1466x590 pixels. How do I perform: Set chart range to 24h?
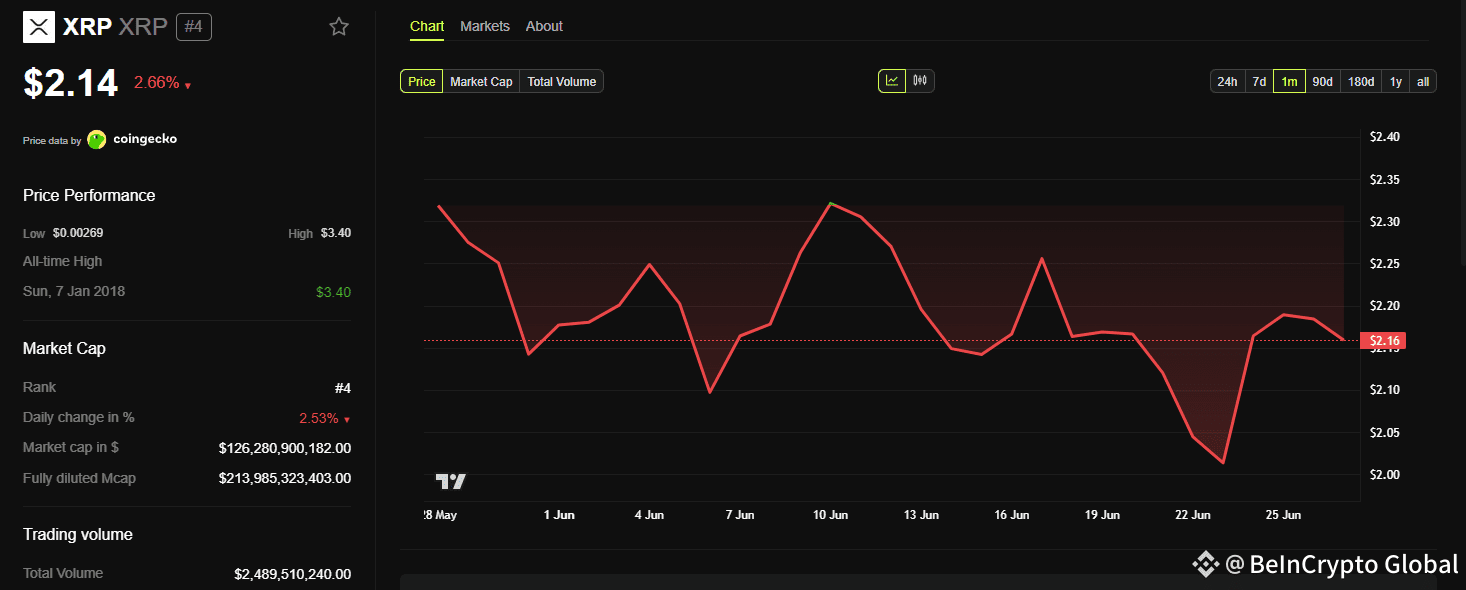coord(1227,82)
